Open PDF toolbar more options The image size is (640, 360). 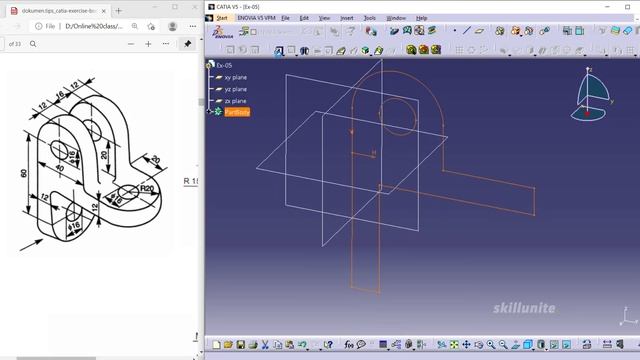tap(166, 44)
